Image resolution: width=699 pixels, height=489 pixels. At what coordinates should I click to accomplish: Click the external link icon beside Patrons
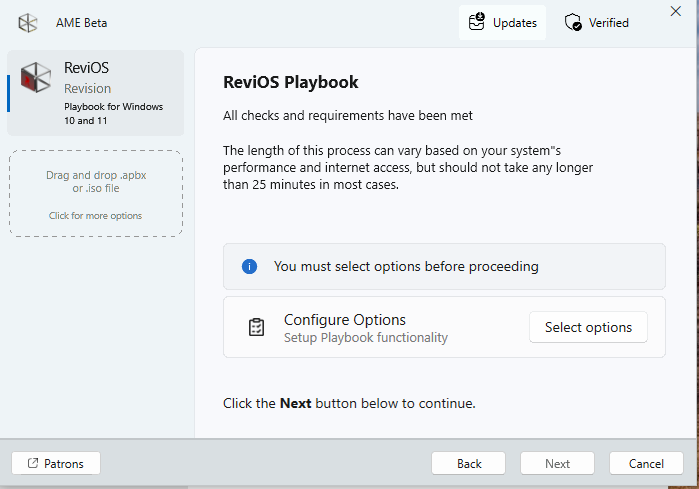click(x=33, y=463)
